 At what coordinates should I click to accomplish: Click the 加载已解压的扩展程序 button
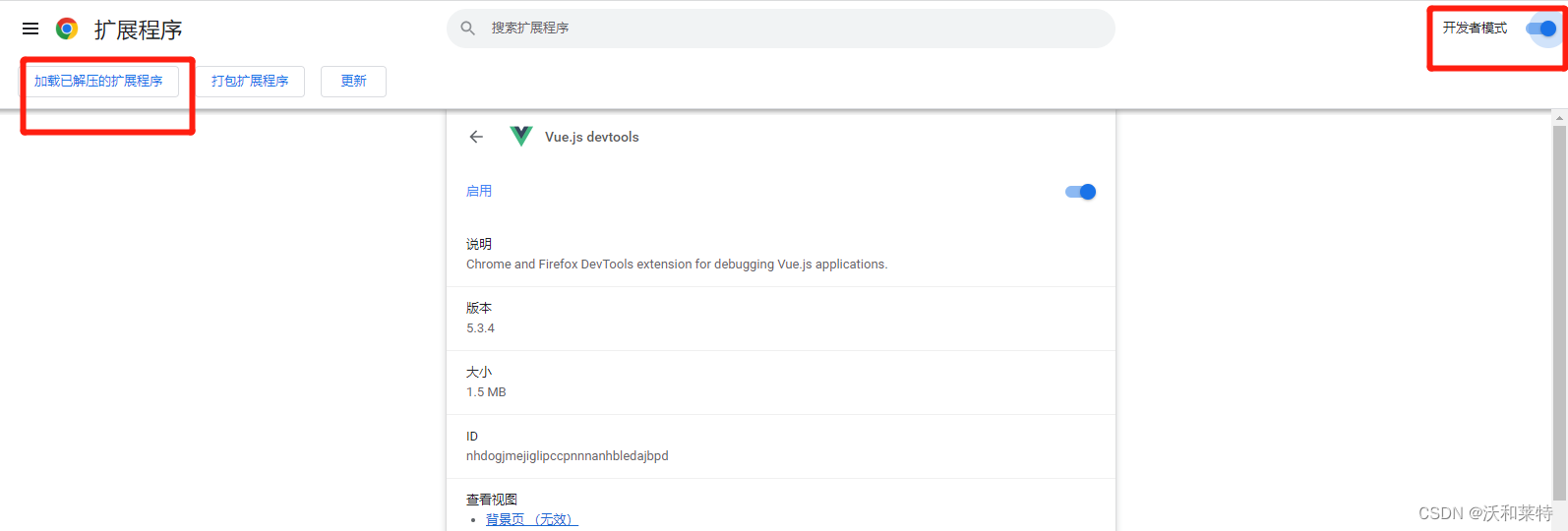coord(98,81)
